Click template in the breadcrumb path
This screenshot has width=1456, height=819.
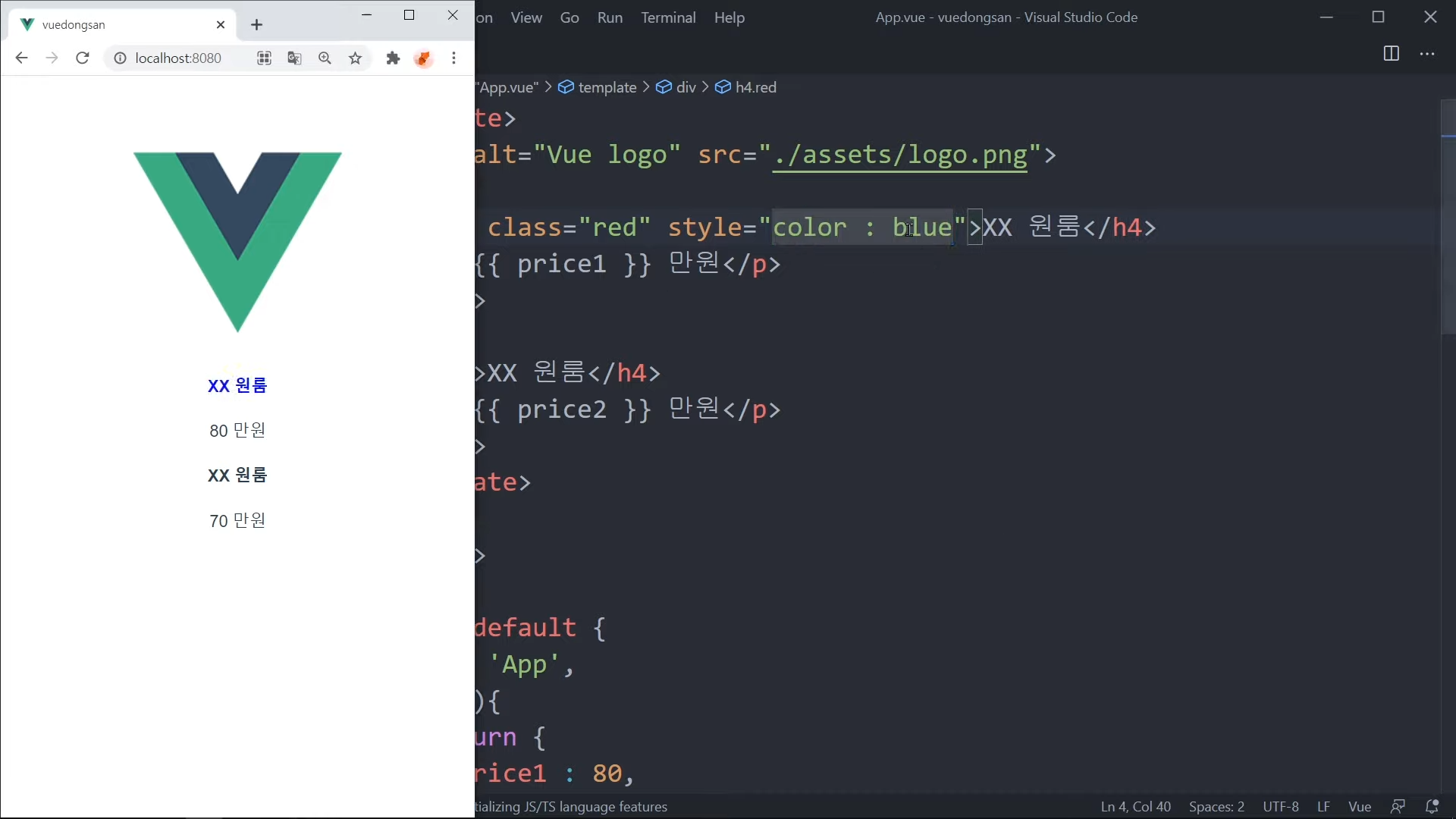pyautogui.click(x=607, y=87)
